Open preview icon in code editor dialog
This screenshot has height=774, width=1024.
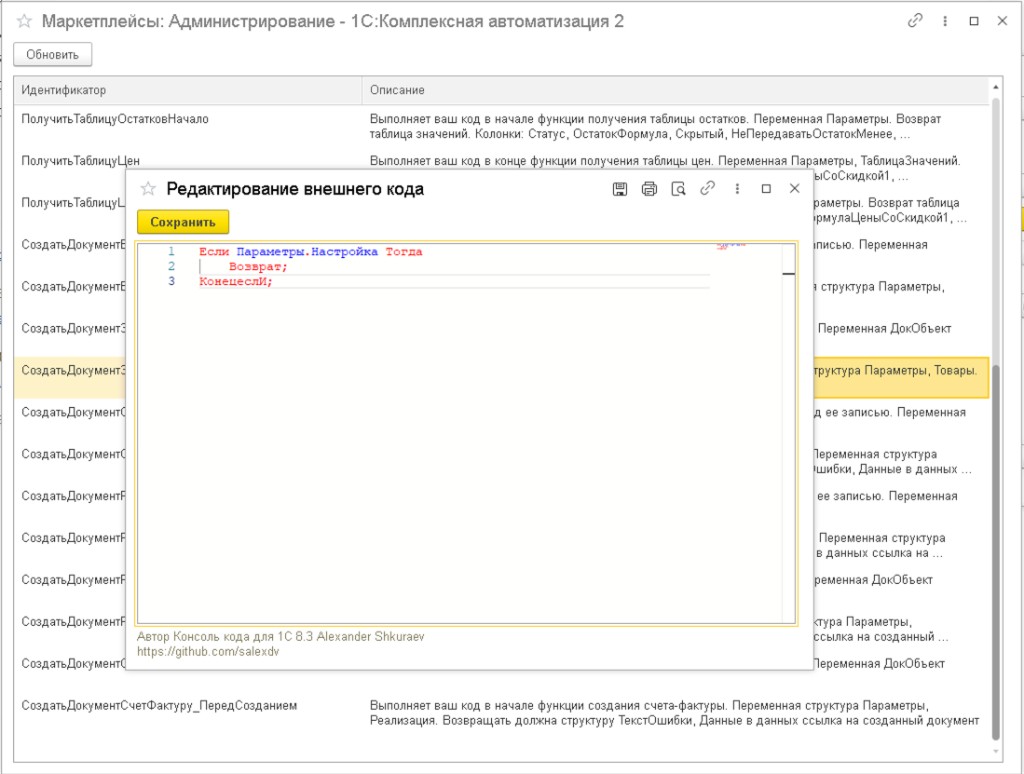click(x=679, y=189)
